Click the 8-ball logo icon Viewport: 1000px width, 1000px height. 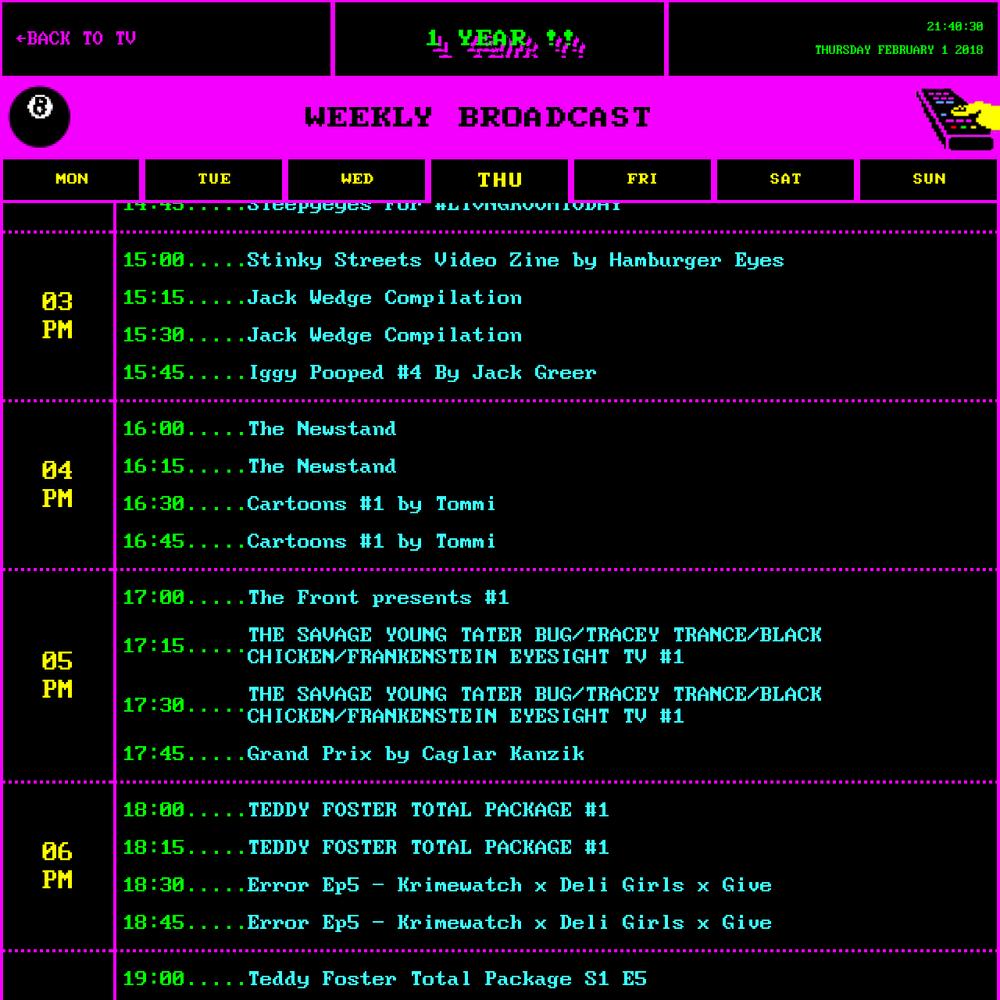[x=40, y=117]
